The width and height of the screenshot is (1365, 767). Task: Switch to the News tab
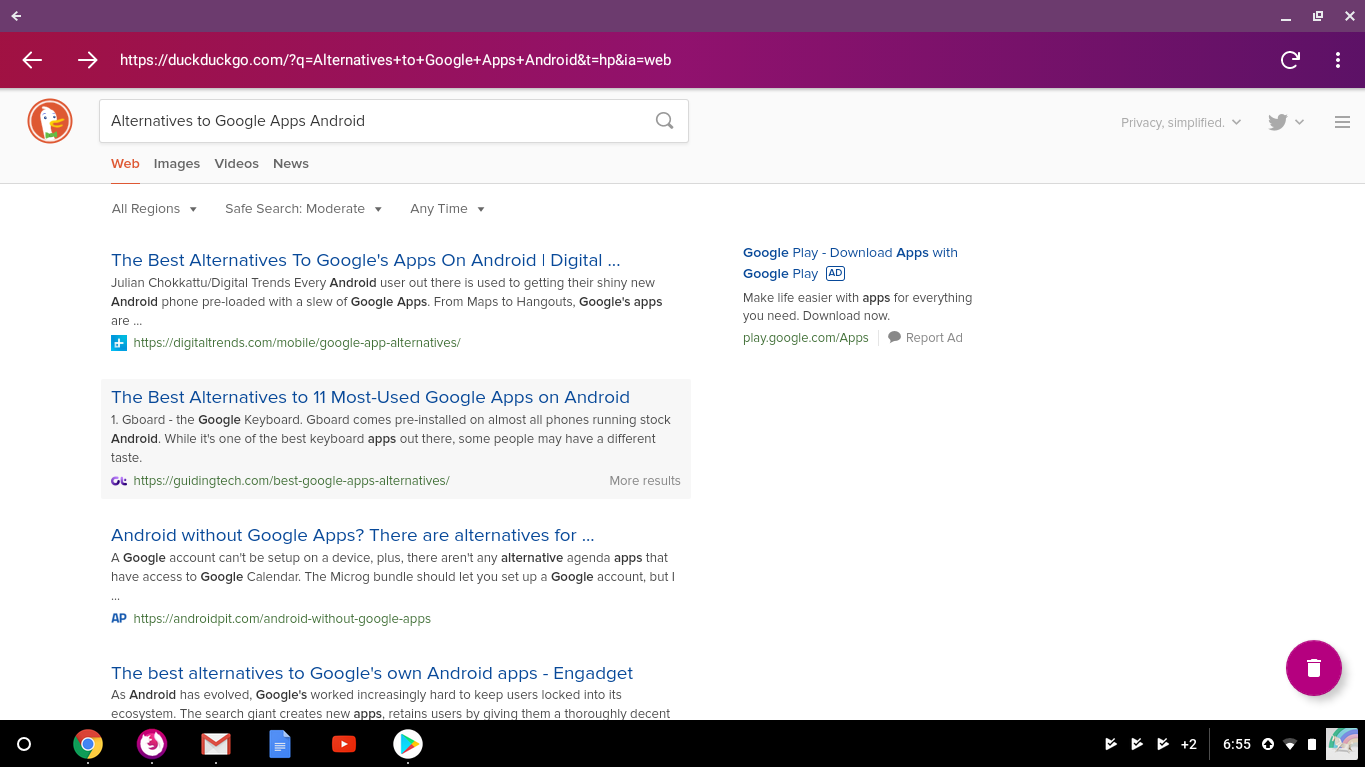click(291, 164)
